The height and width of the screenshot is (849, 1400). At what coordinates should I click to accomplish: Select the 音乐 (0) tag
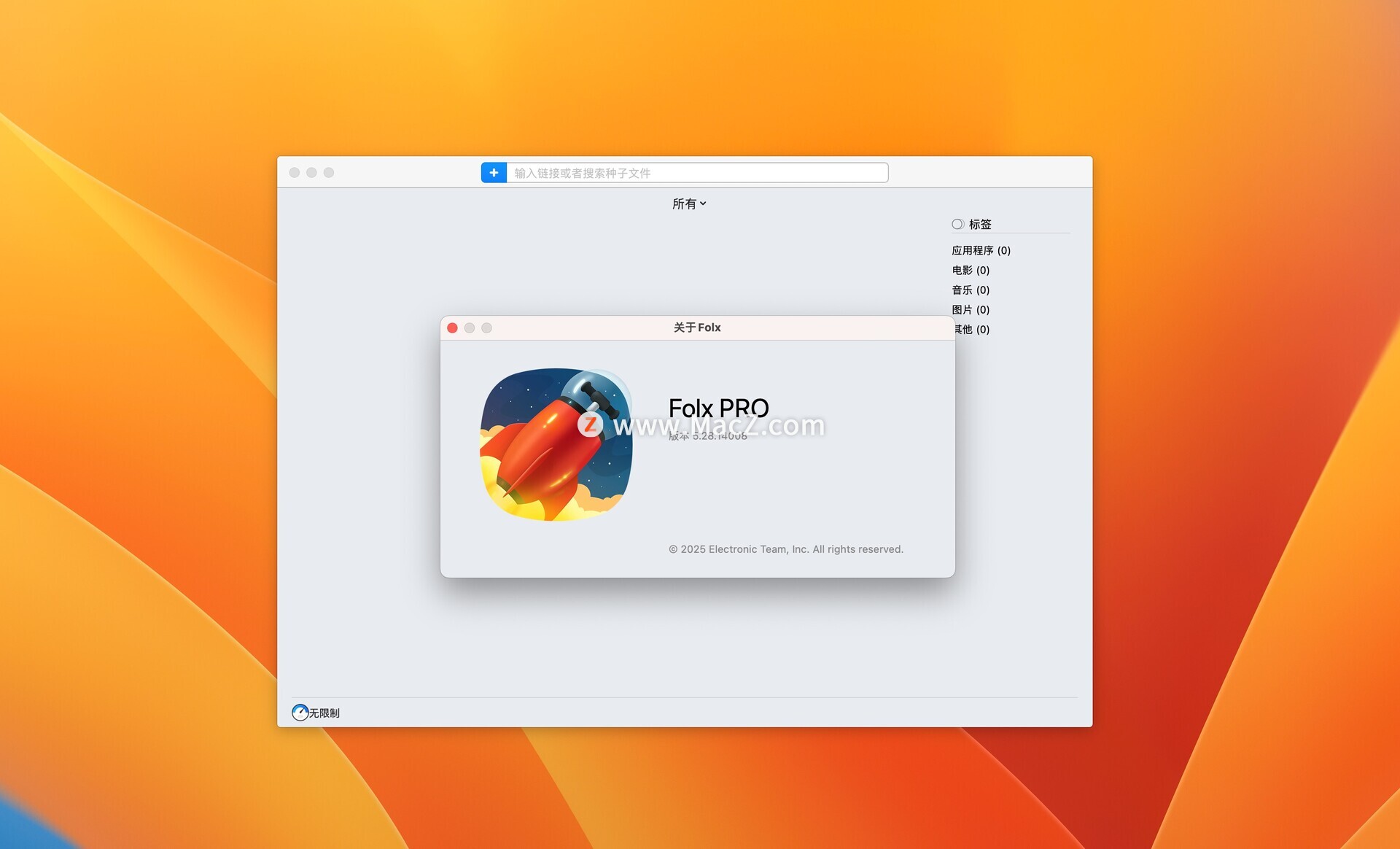click(x=971, y=290)
